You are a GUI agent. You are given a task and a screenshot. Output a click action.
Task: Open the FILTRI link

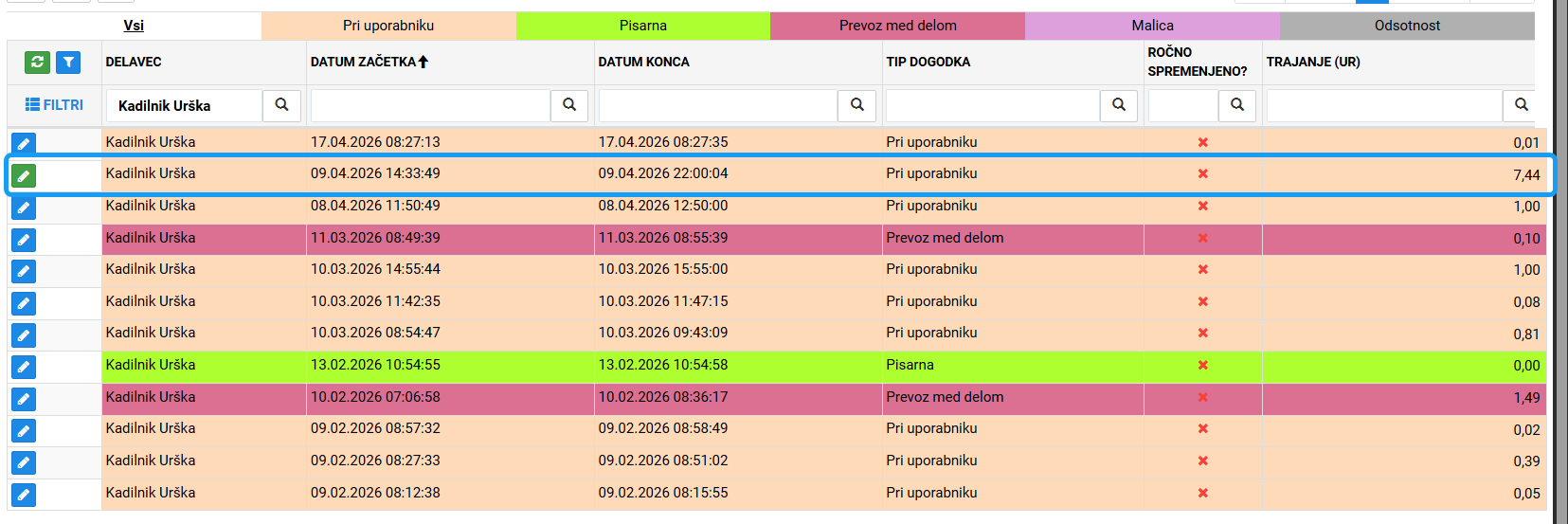click(54, 105)
